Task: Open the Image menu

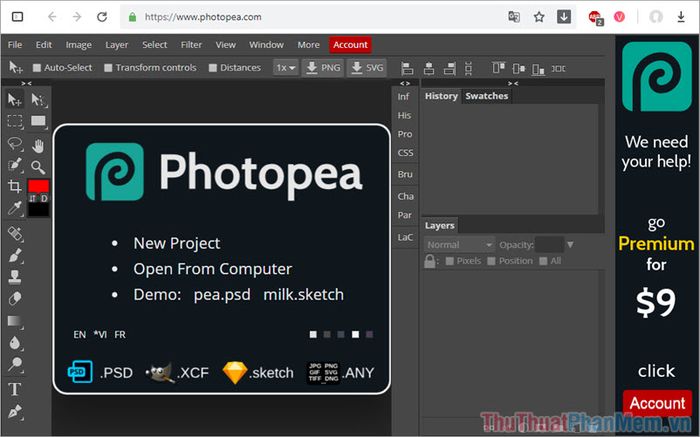Action: (x=79, y=45)
